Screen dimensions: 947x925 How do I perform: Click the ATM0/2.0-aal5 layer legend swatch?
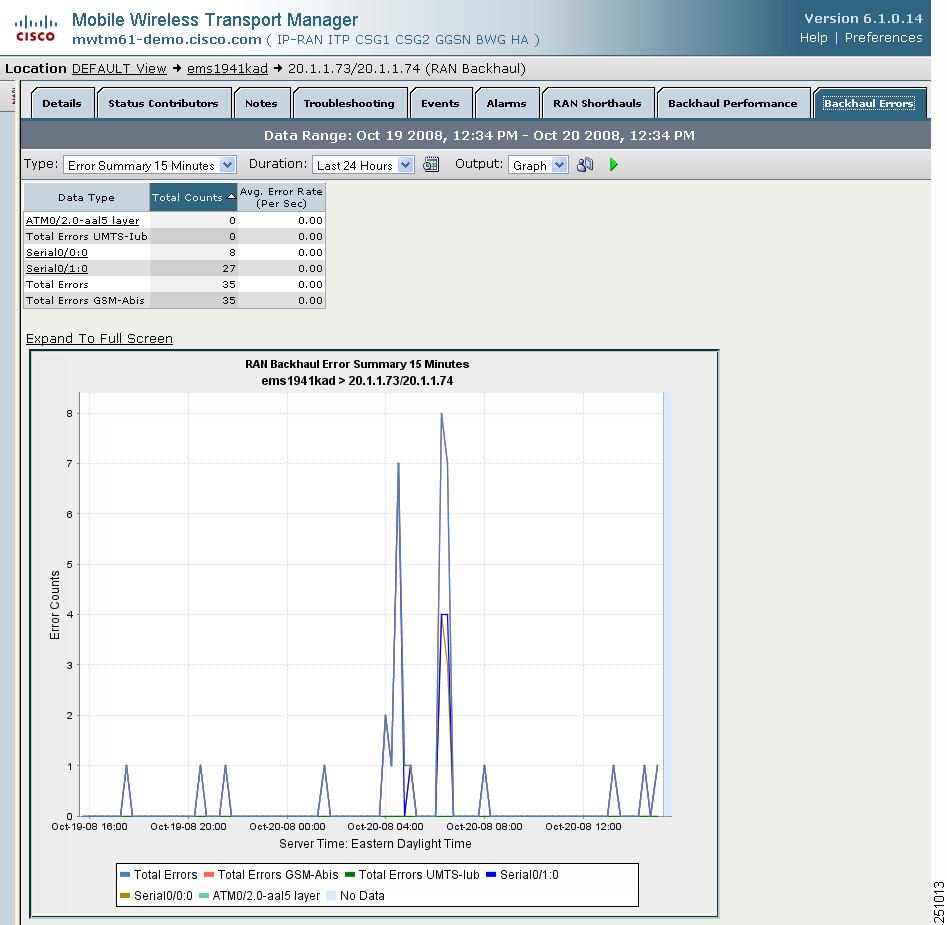(204, 895)
